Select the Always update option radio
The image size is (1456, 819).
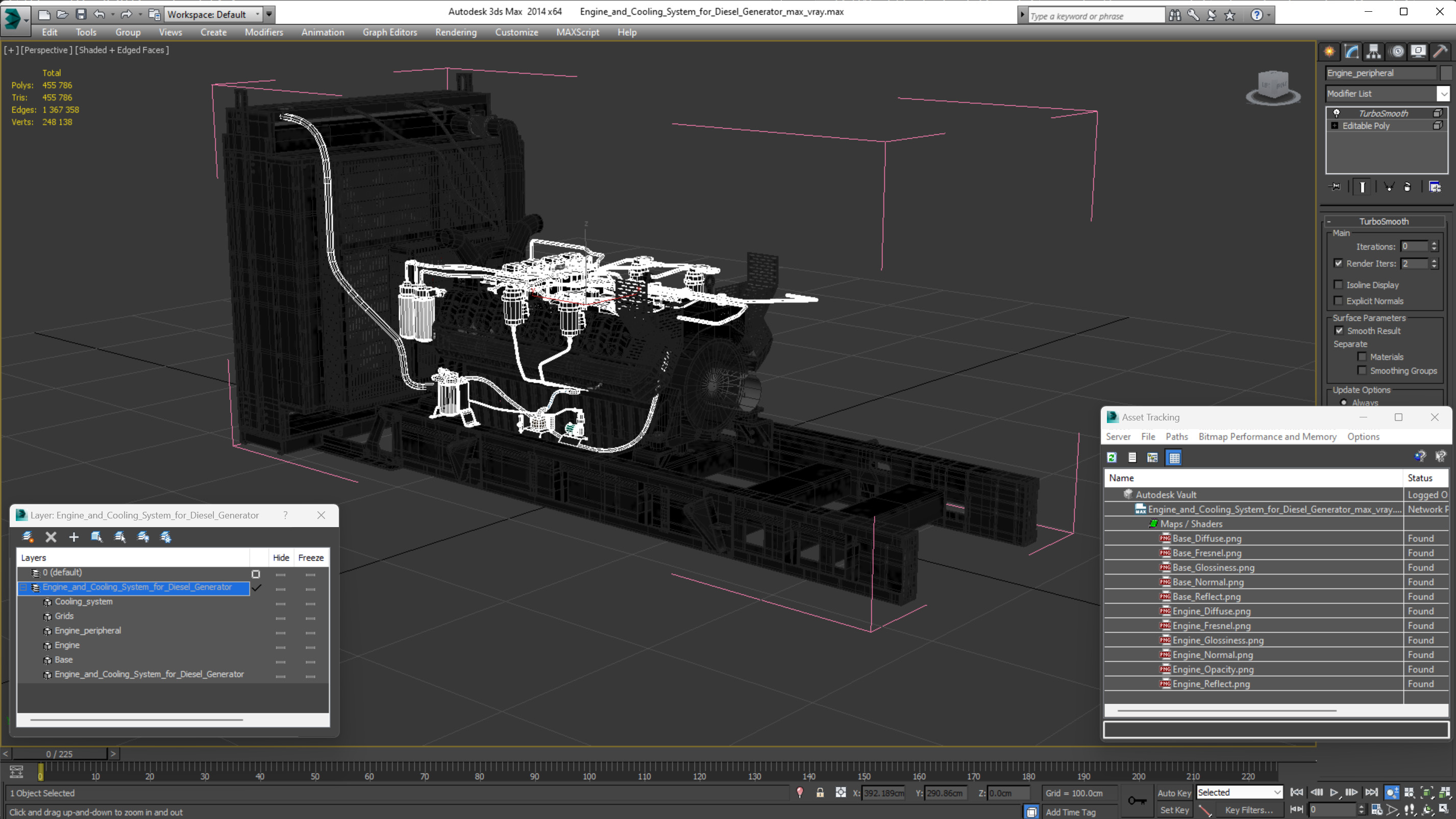click(1344, 403)
